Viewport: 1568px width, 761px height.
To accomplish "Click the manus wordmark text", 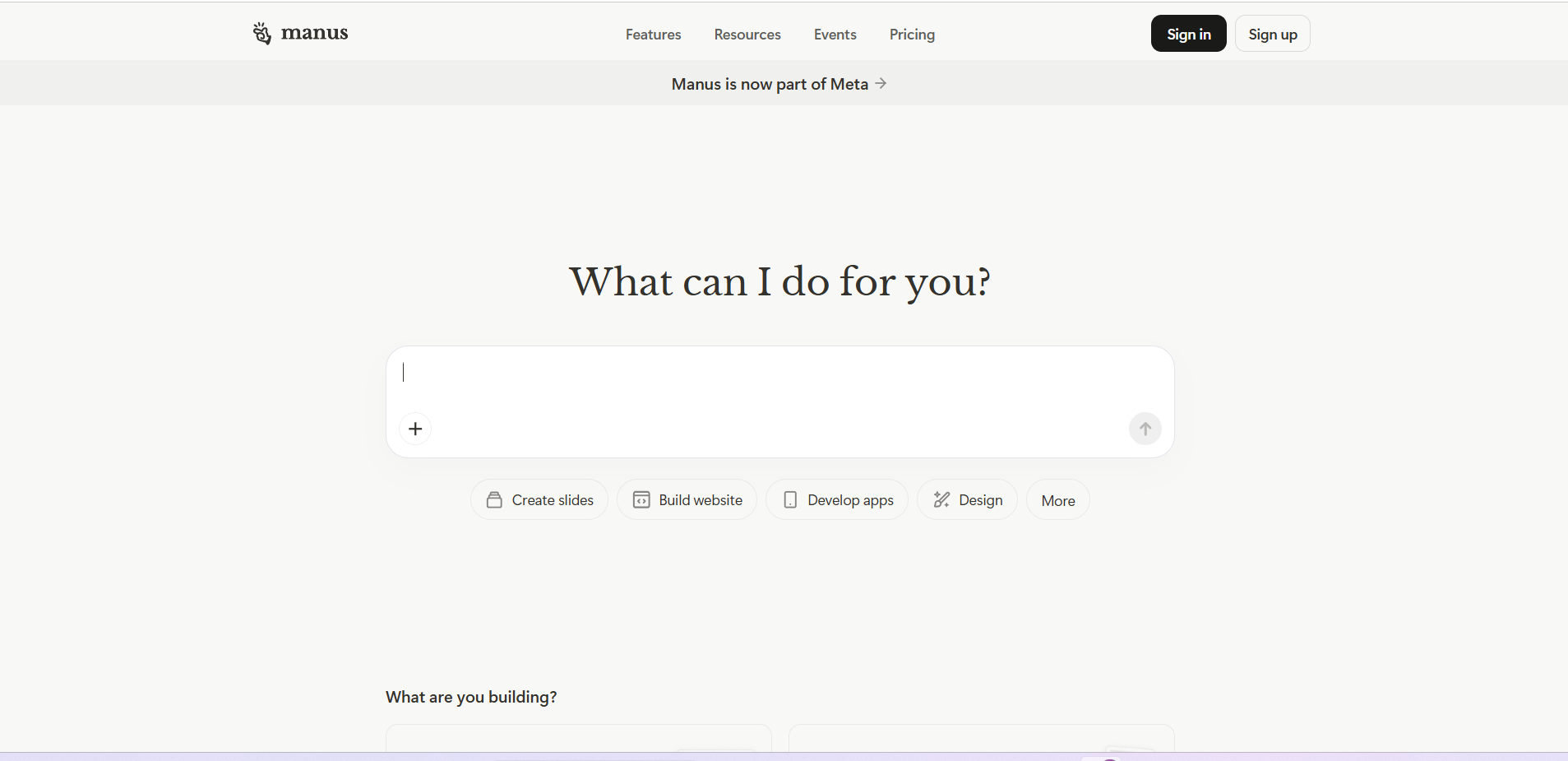I will [315, 33].
